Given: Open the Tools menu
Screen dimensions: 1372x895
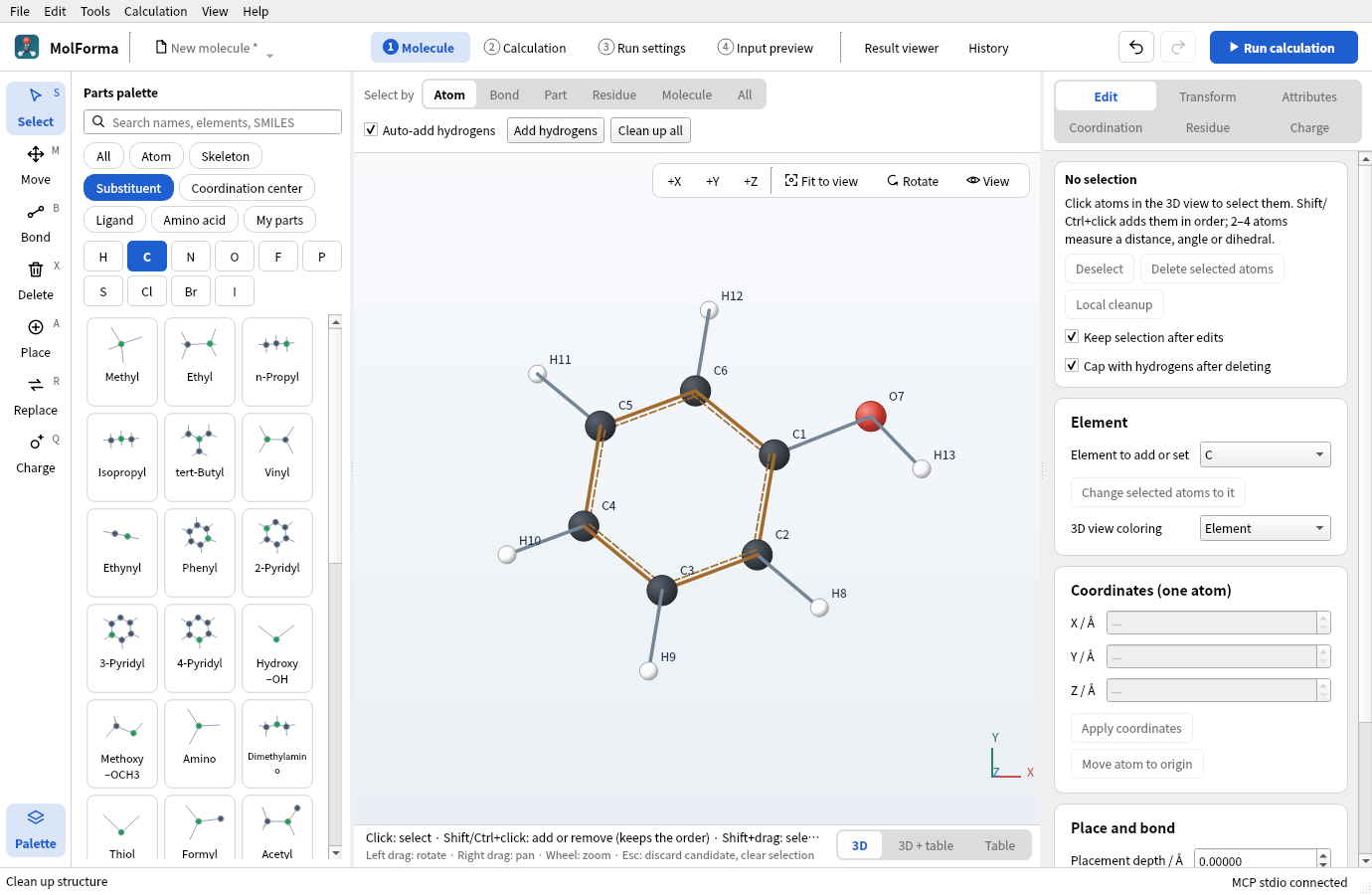Looking at the screenshot, I should (95, 11).
